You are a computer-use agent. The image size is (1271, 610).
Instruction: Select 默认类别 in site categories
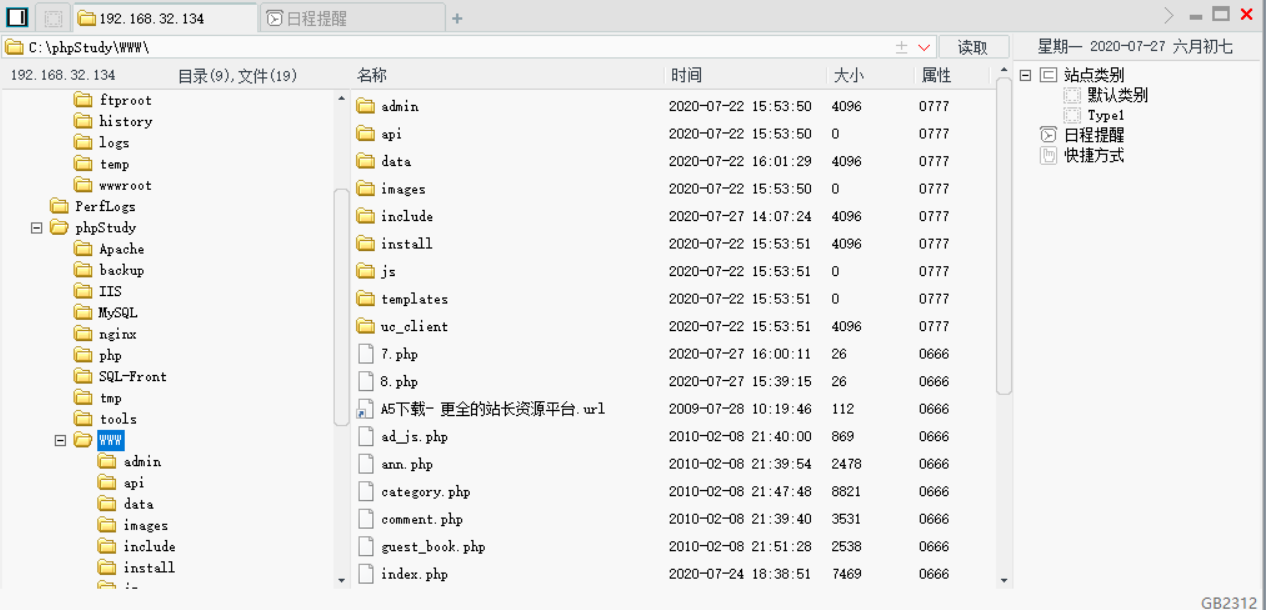tap(1117, 95)
